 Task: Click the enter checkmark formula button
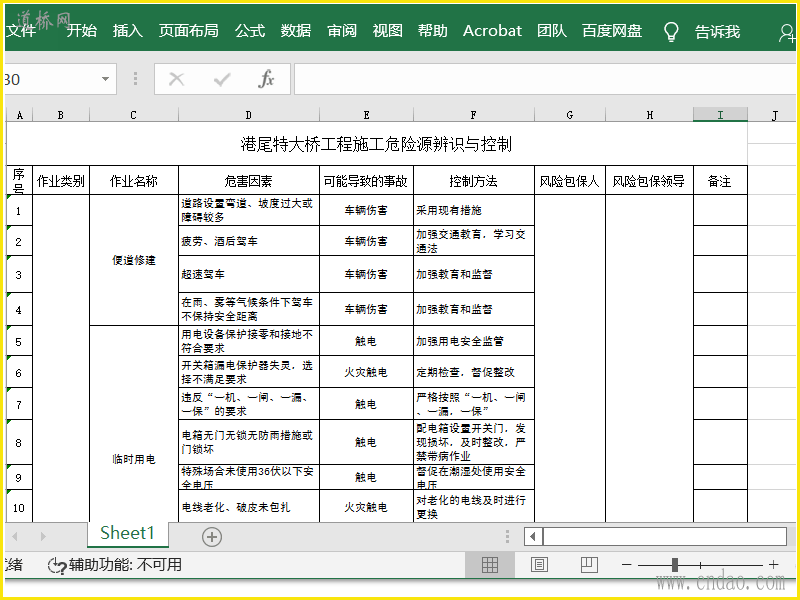pyautogui.click(x=222, y=79)
